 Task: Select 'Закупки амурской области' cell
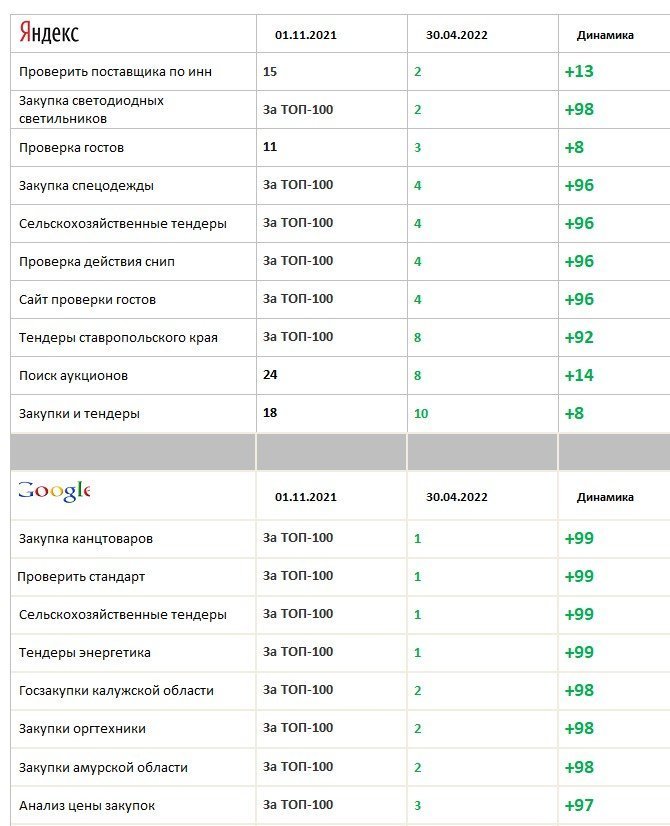pos(103,767)
